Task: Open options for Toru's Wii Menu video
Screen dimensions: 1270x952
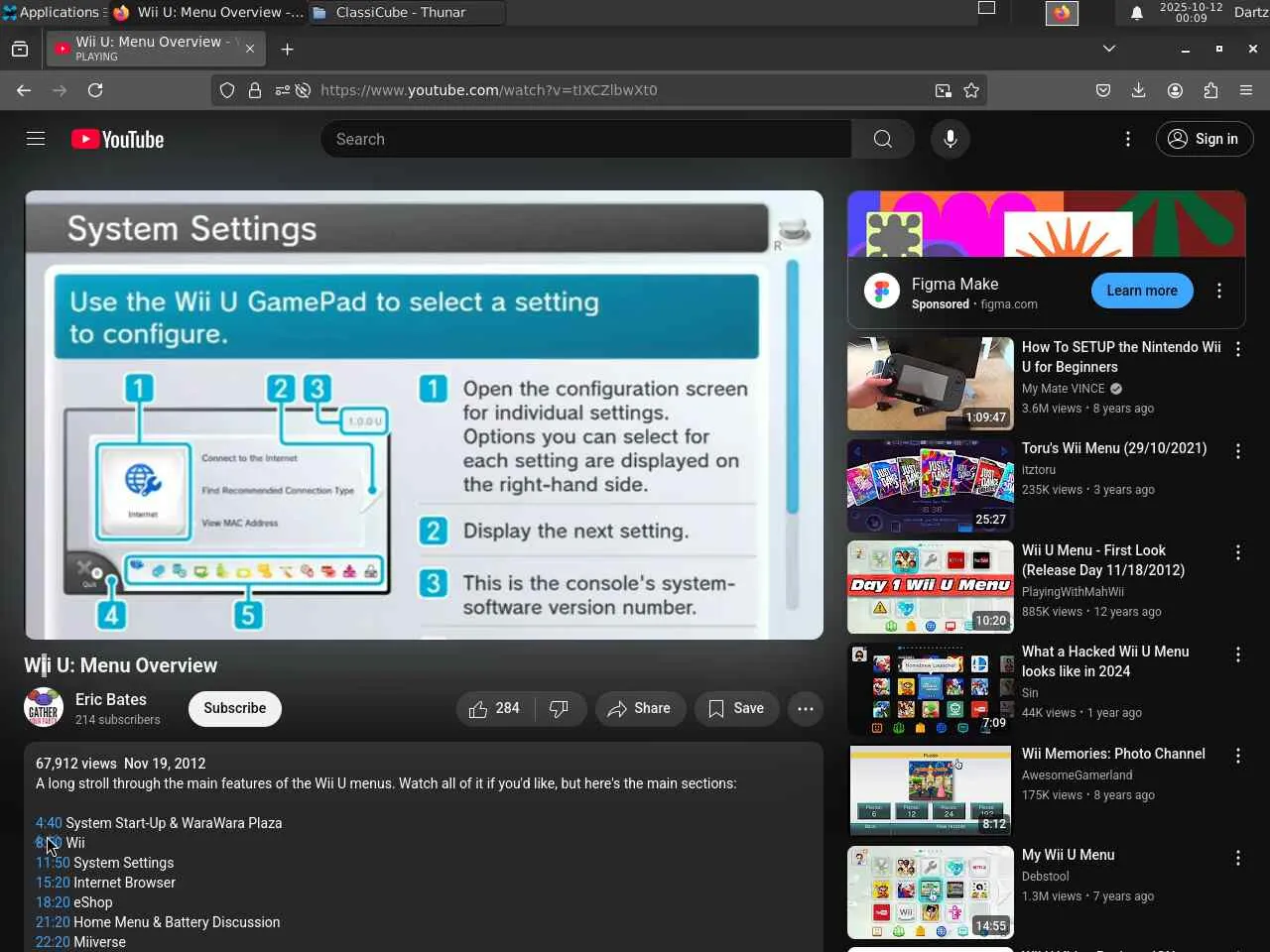Action: [x=1238, y=451]
